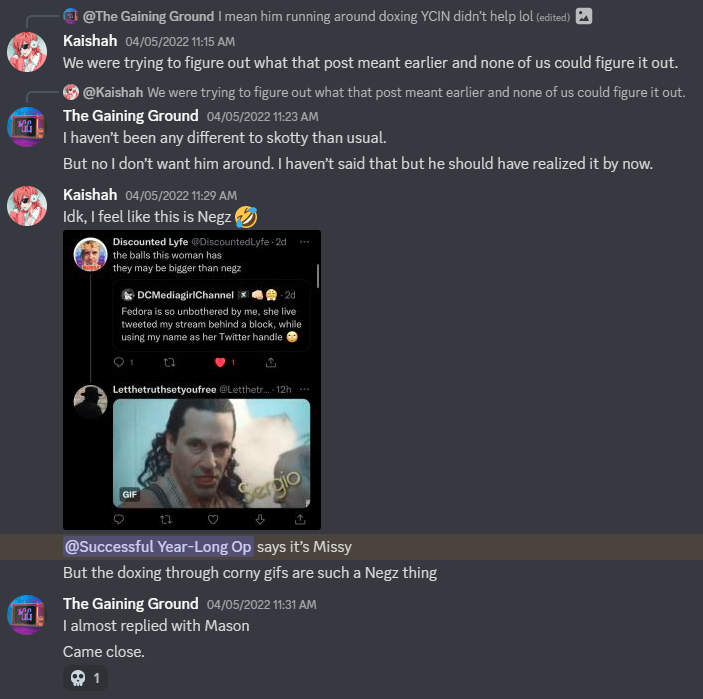Click the Kaishah username at 11:15 AM

90,41
